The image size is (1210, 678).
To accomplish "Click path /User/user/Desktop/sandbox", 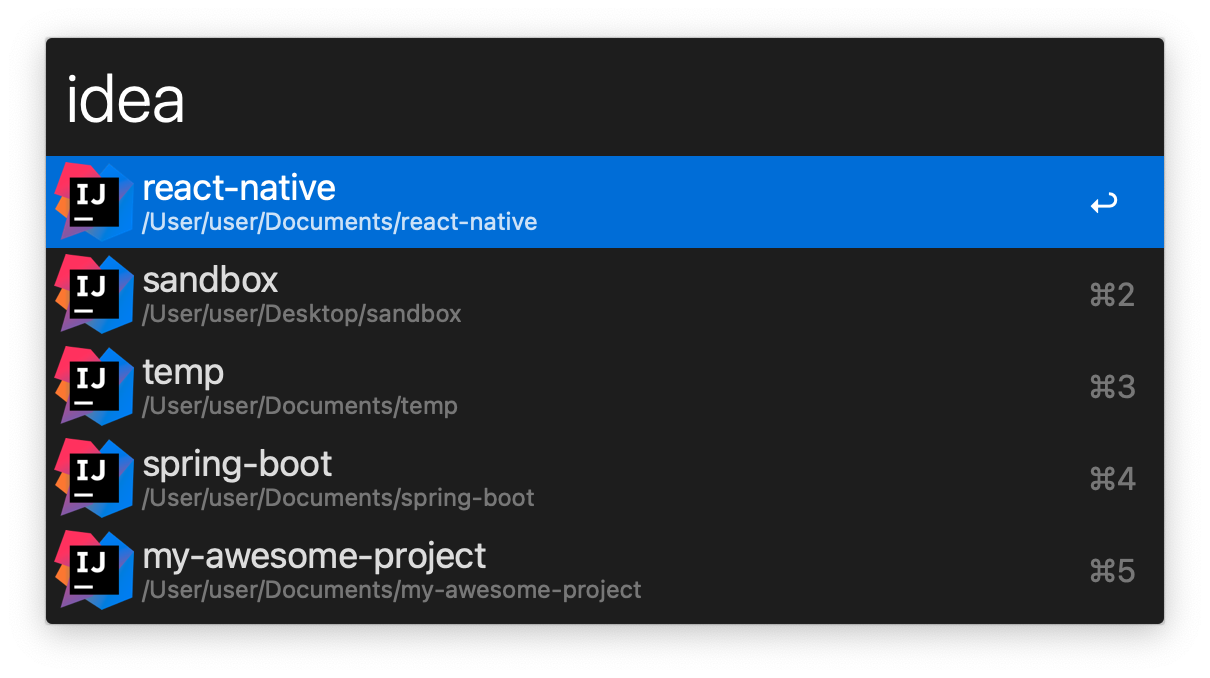I will click(x=302, y=314).
